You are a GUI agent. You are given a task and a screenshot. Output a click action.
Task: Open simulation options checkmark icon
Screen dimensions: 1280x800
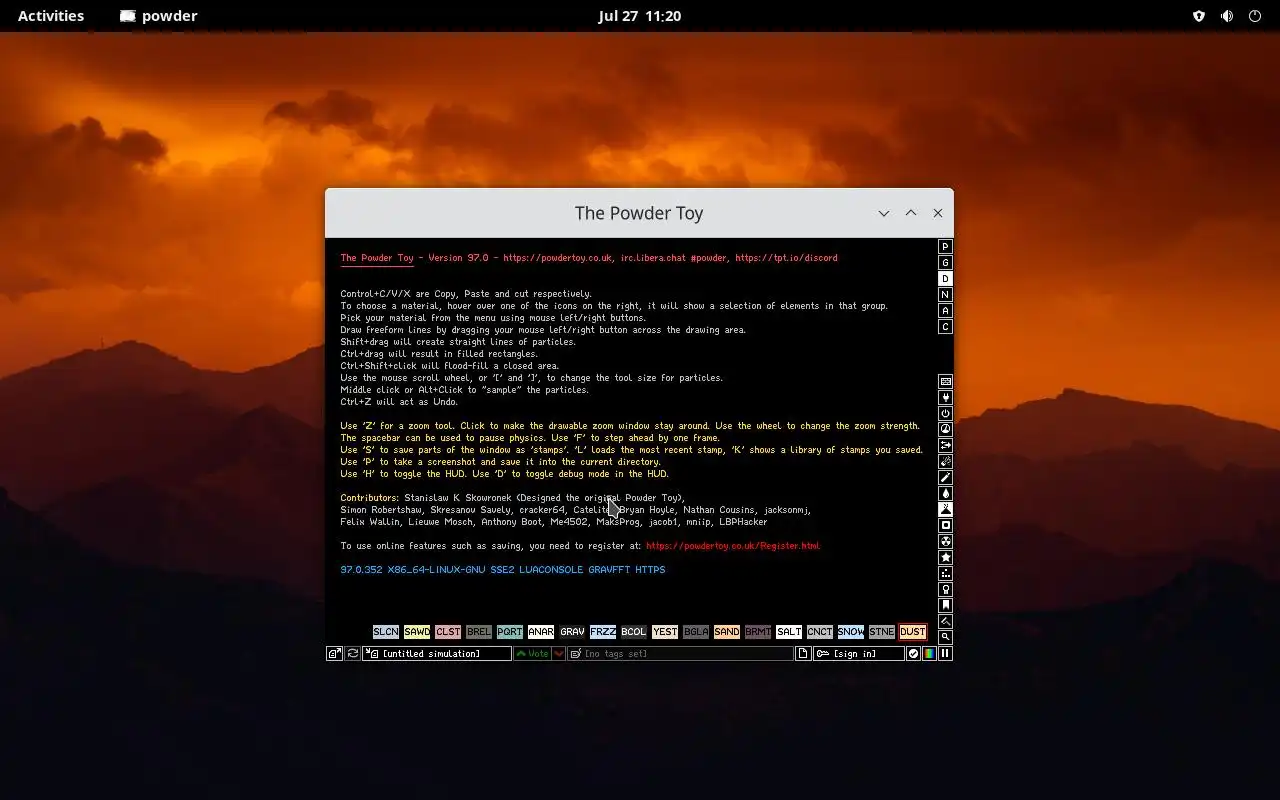913,653
